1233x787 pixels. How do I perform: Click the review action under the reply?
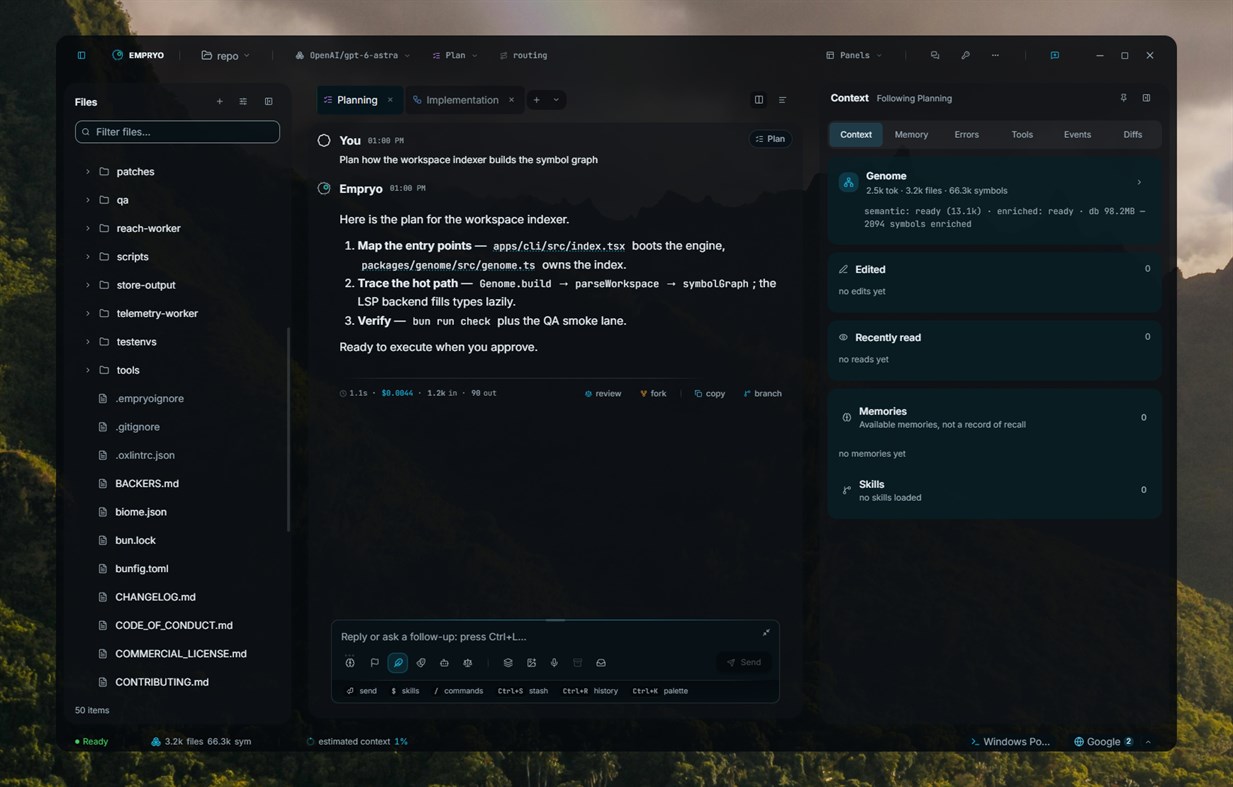[x=603, y=393]
